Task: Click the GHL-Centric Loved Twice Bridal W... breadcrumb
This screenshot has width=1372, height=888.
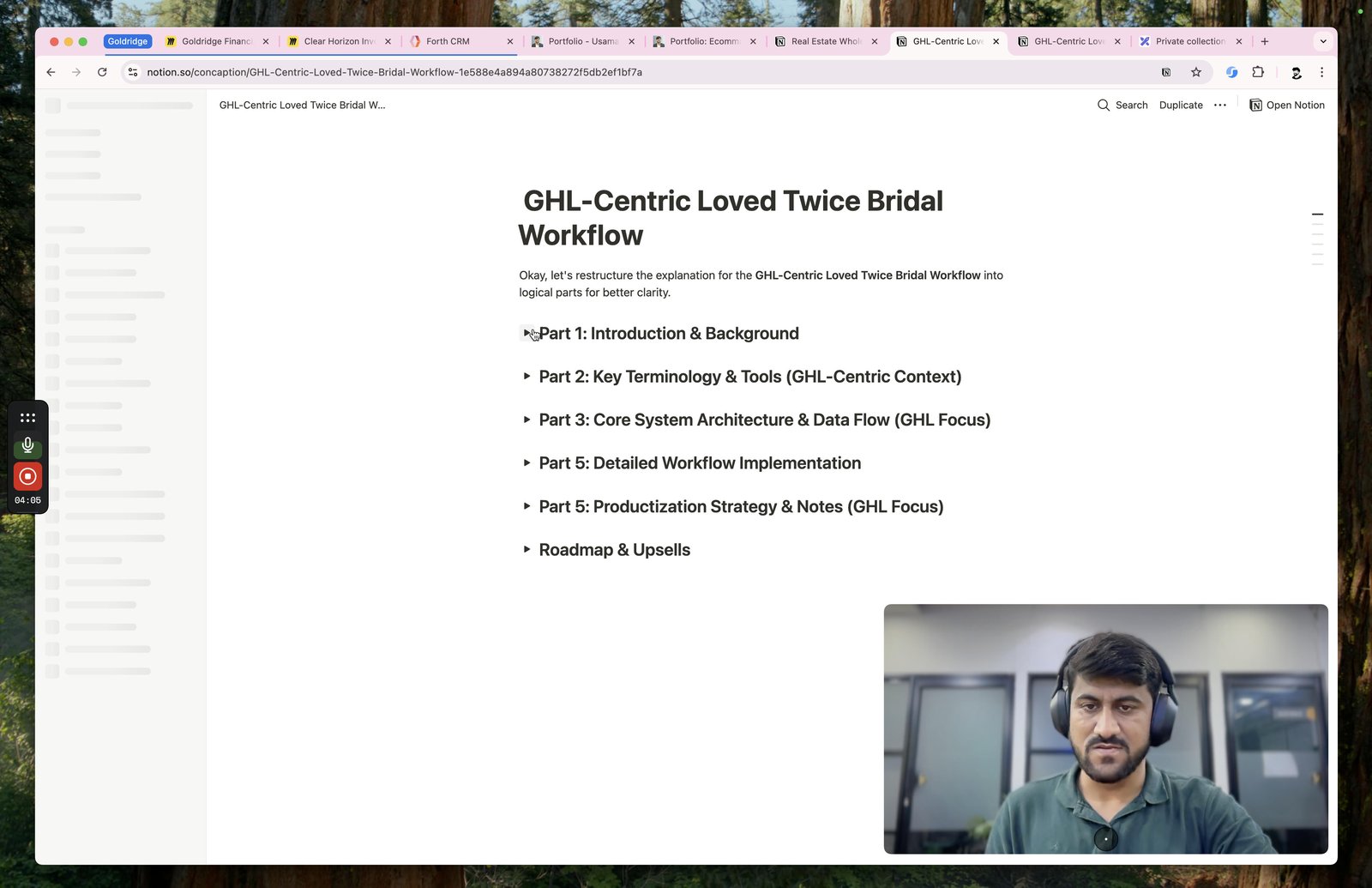Action: click(x=303, y=105)
